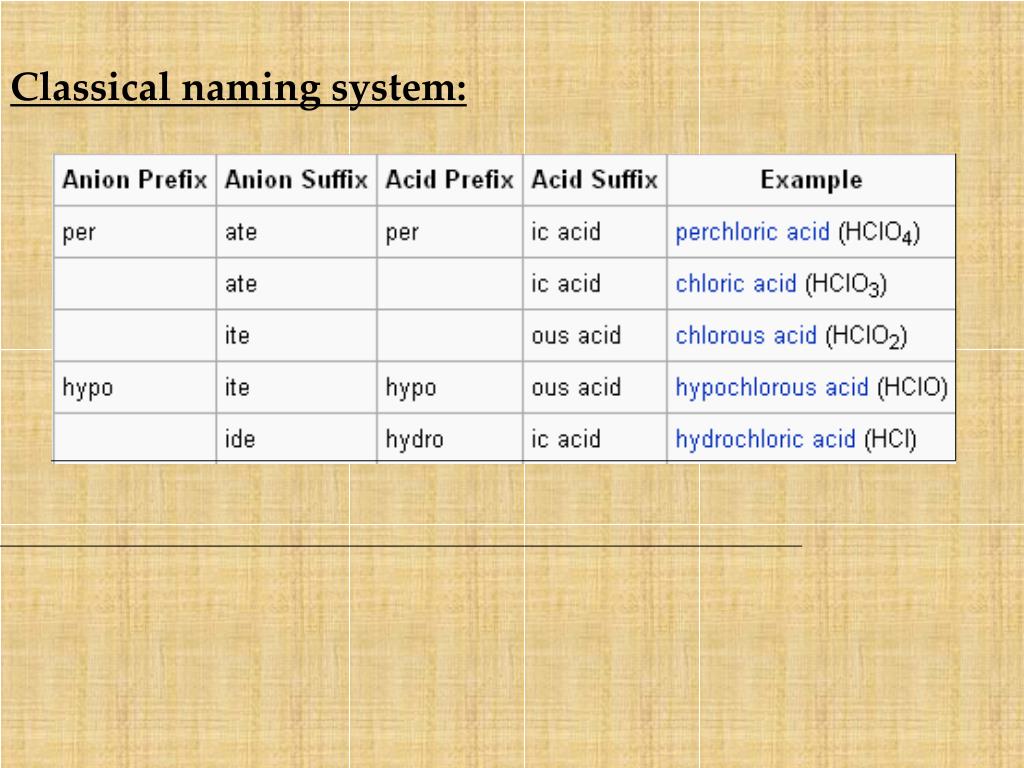Screen dimensions: 1024x768
Task: Follow the chlorous acid link
Action: click(746, 336)
